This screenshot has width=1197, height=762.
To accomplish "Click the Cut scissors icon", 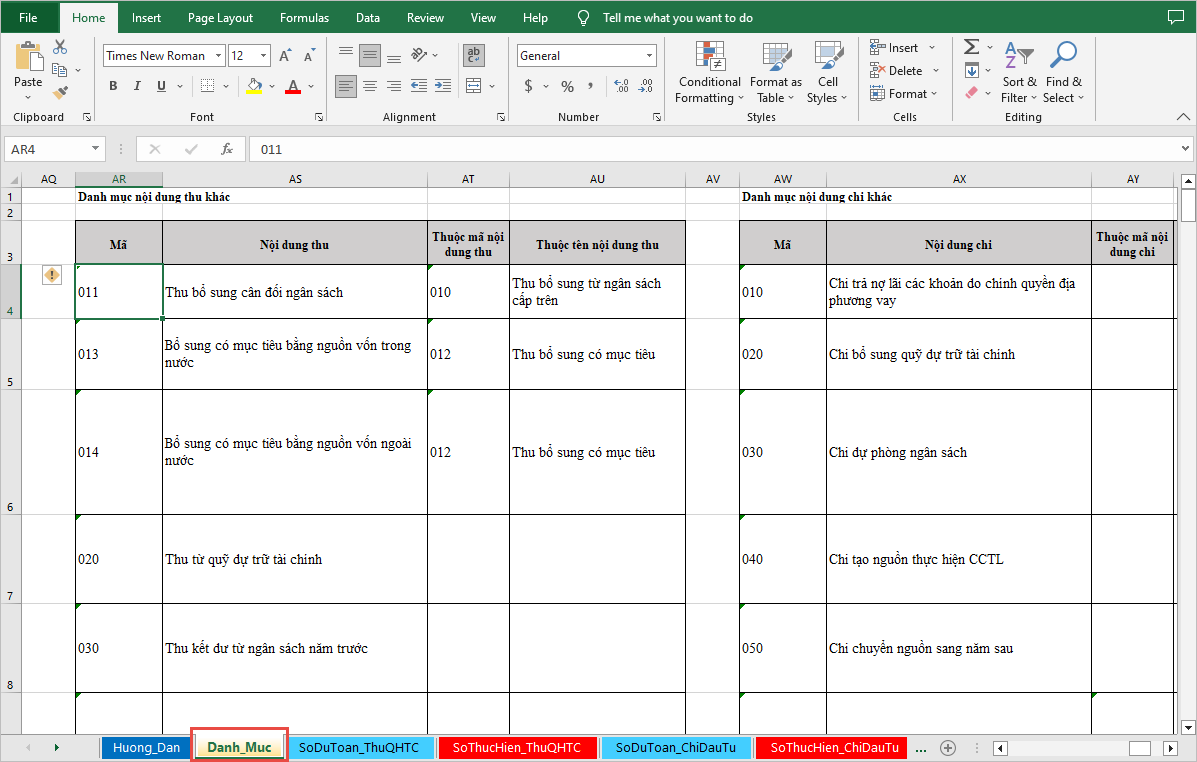I will coord(60,47).
